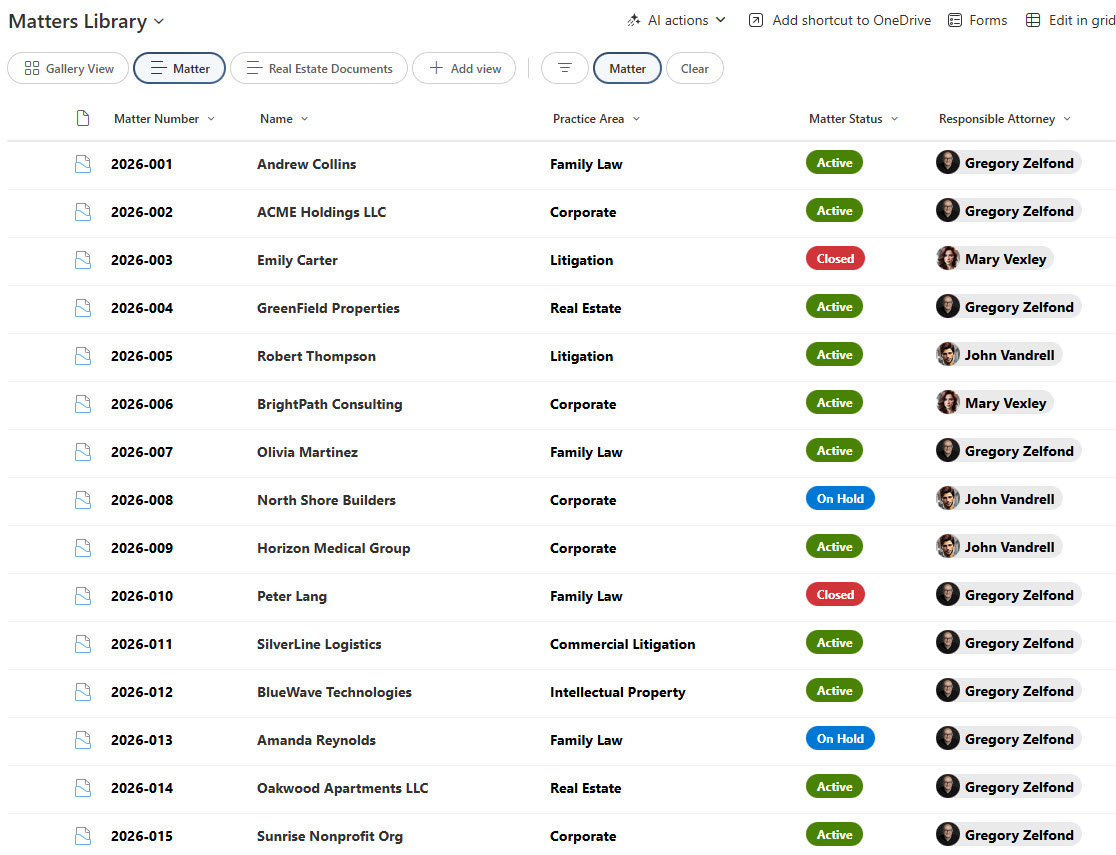Select the checkbox column header icon
Image resolution: width=1116 pixels, height=855 pixels.
pyautogui.click(x=83, y=117)
